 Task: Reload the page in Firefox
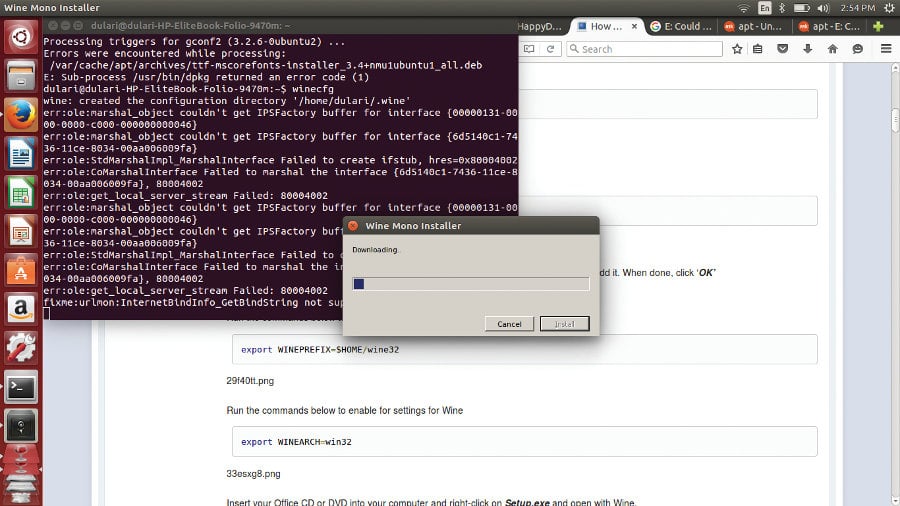[549, 48]
